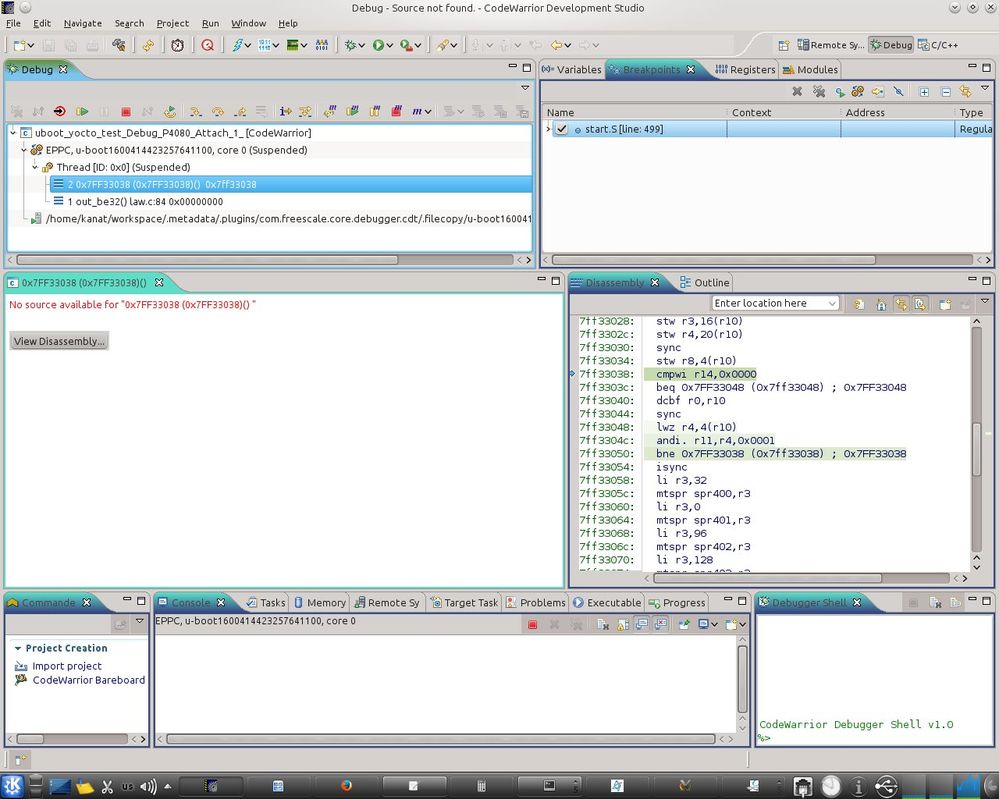This screenshot has width=999, height=799.
Task: Open the Navigate menu
Action: (x=83, y=23)
